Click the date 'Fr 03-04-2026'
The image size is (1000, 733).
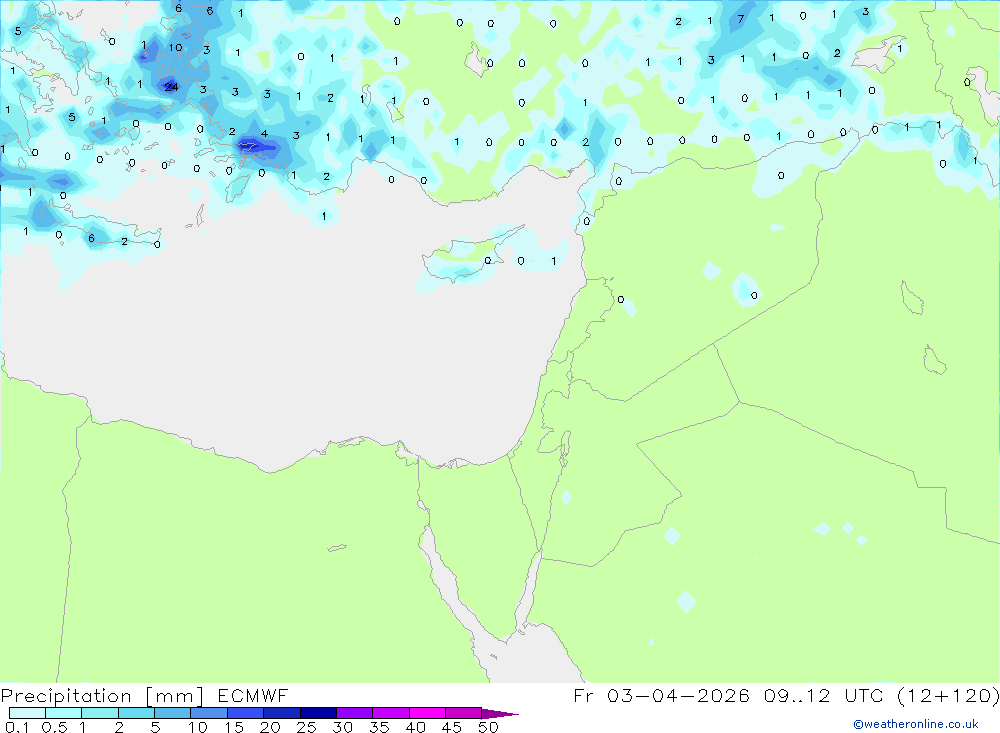661,696
